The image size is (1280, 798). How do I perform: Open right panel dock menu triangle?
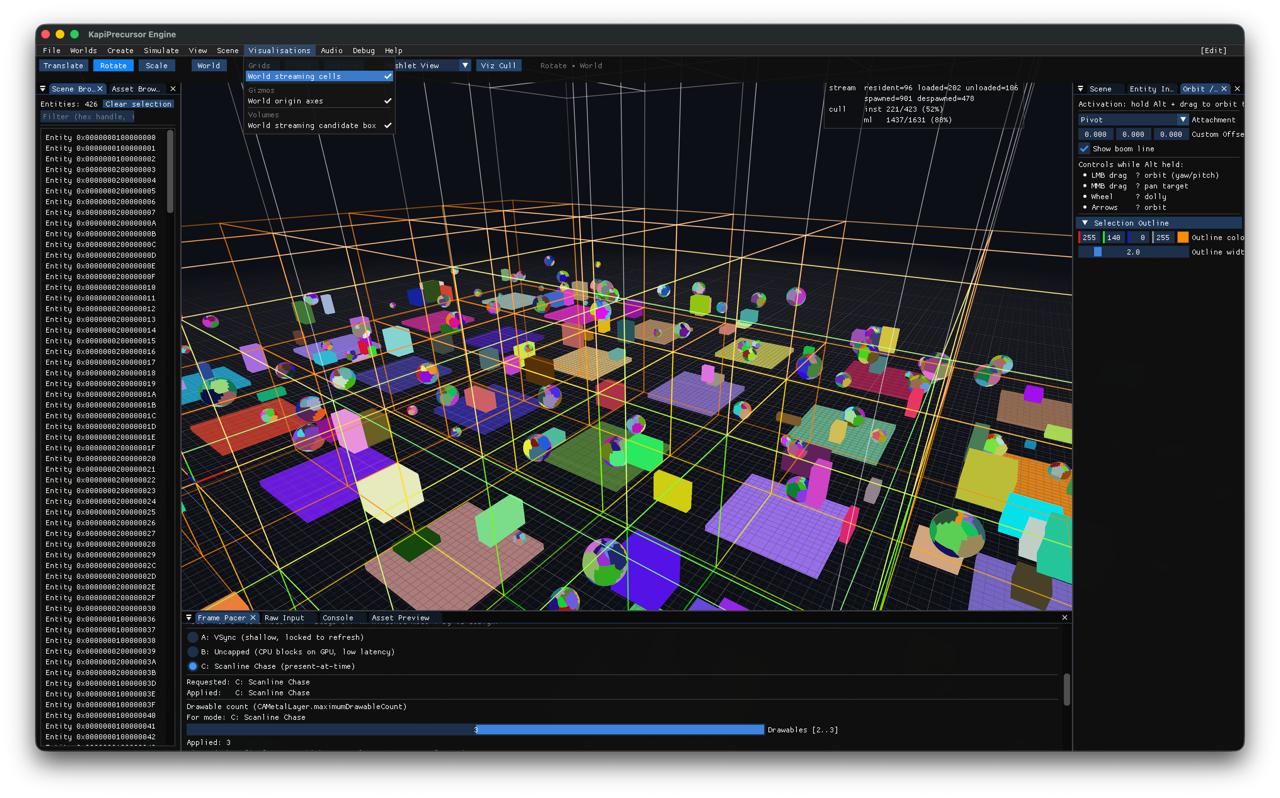(x=1080, y=89)
